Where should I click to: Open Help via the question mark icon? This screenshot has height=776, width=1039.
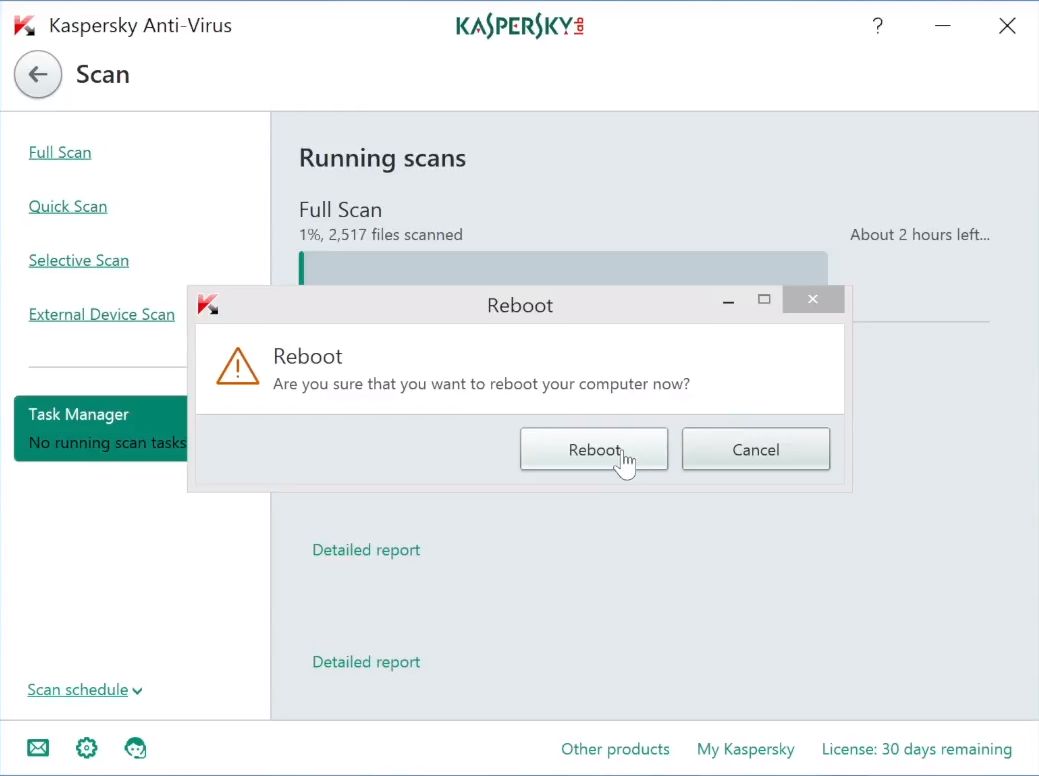tap(877, 26)
